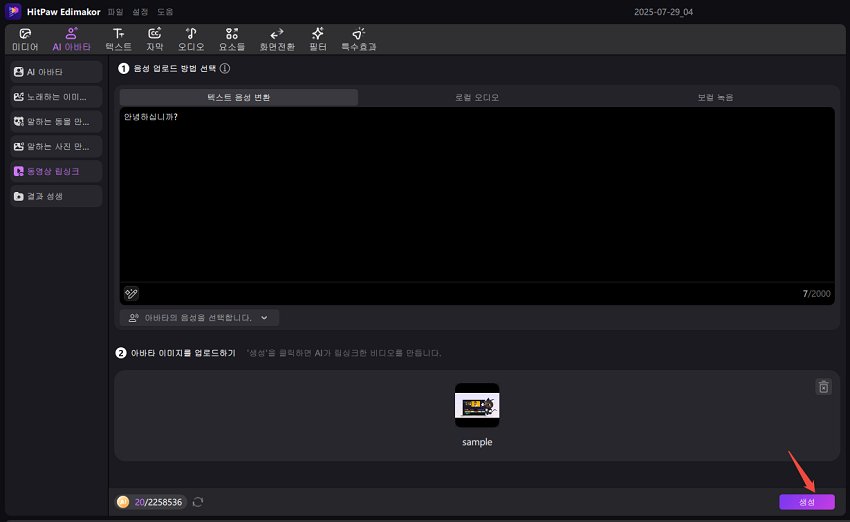The image size is (850, 522).
Task: Switch to the 보컬 녹음 tab
Action: click(715, 98)
